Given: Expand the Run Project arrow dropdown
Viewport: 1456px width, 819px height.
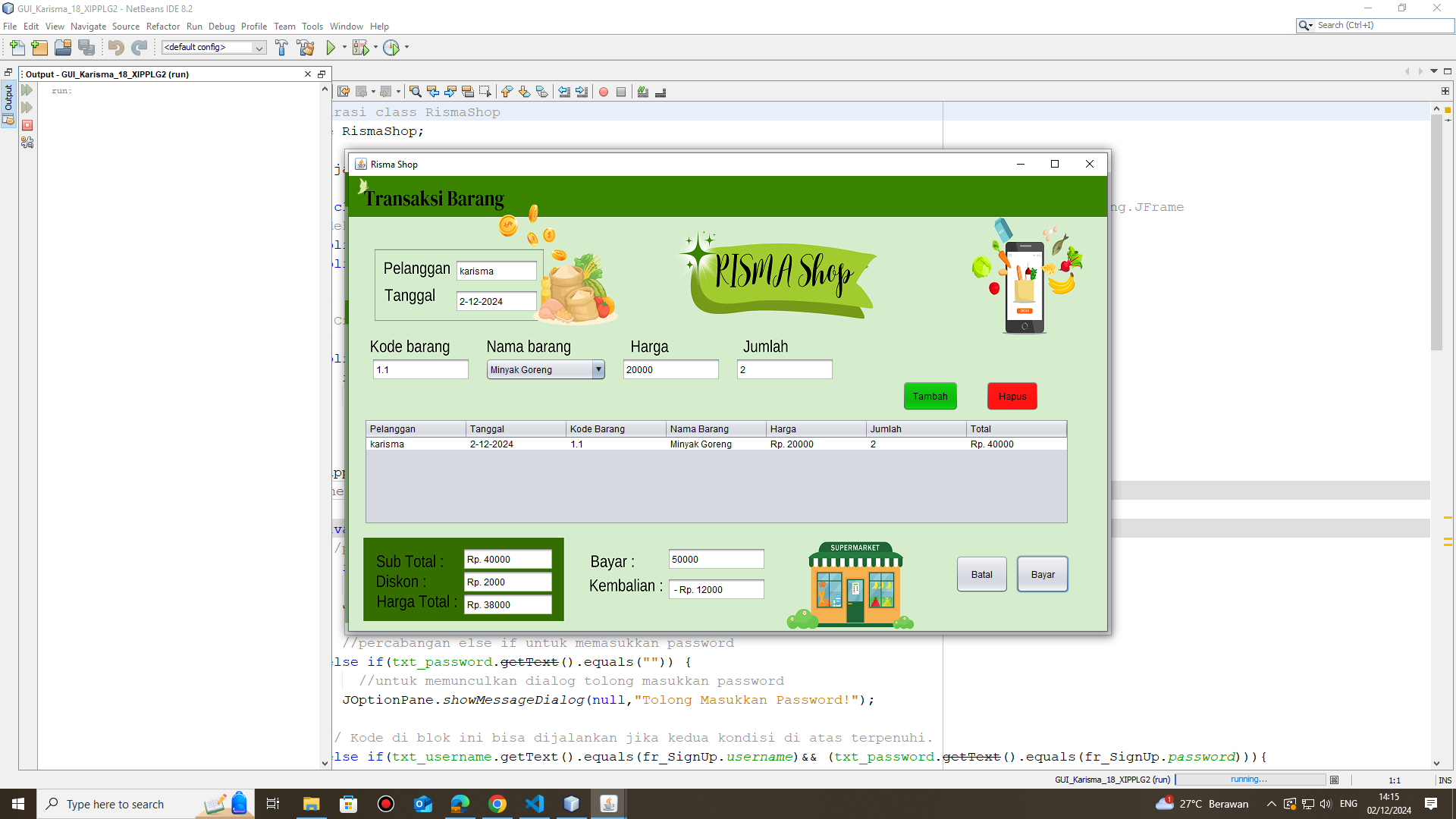Looking at the screenshot, I should point(344,48).
